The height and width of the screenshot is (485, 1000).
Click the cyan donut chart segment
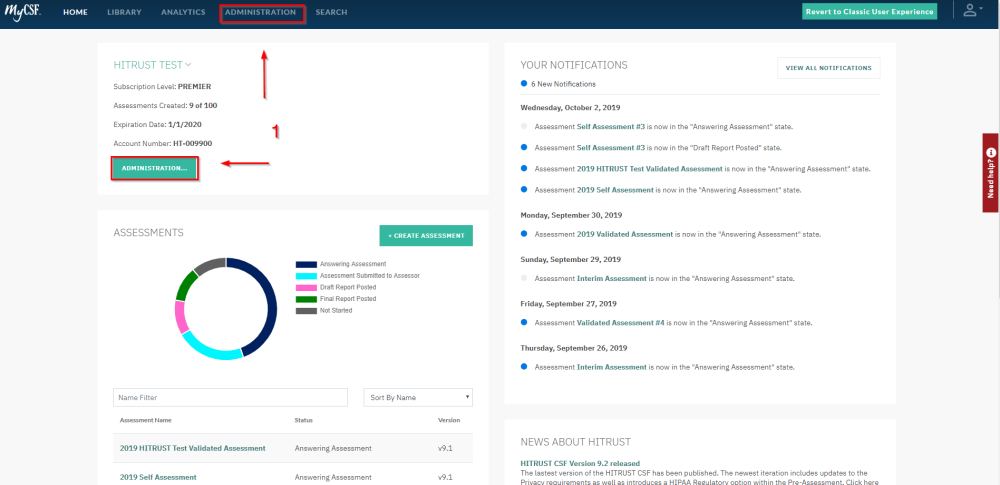pyautogui.click(x=210, y=348)
